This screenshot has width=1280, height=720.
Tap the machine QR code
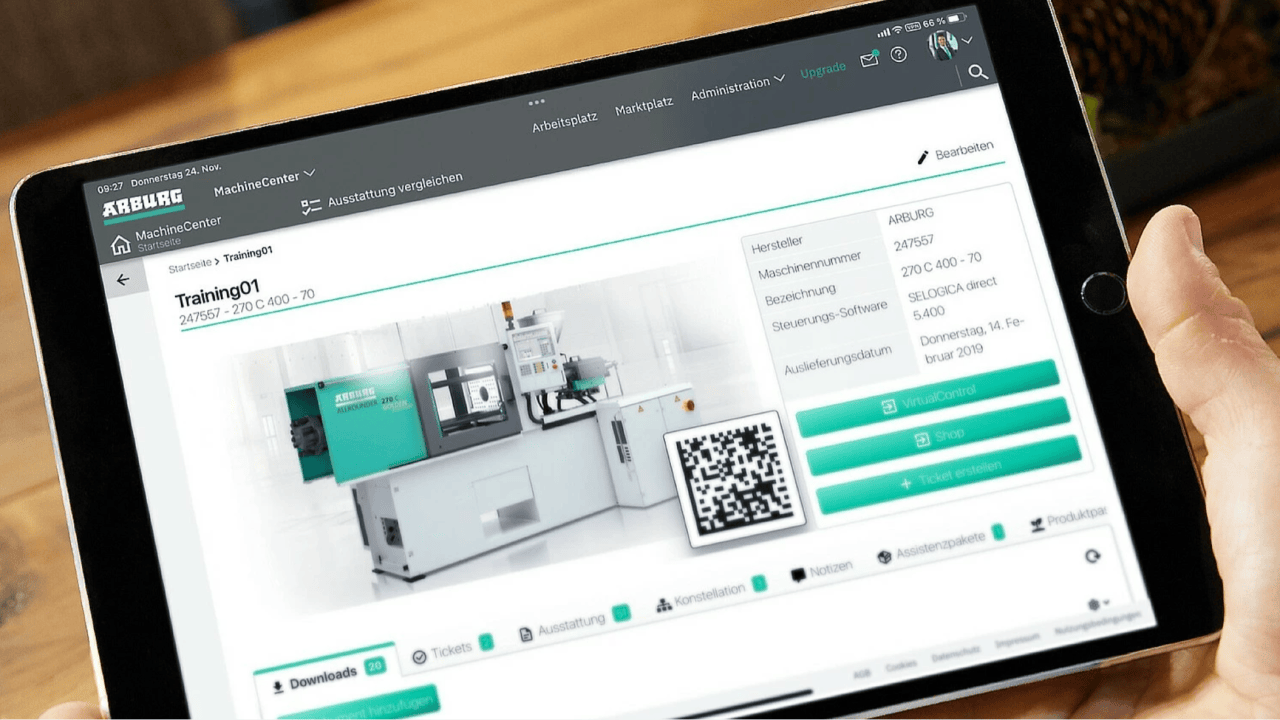[x=734, y=479]
